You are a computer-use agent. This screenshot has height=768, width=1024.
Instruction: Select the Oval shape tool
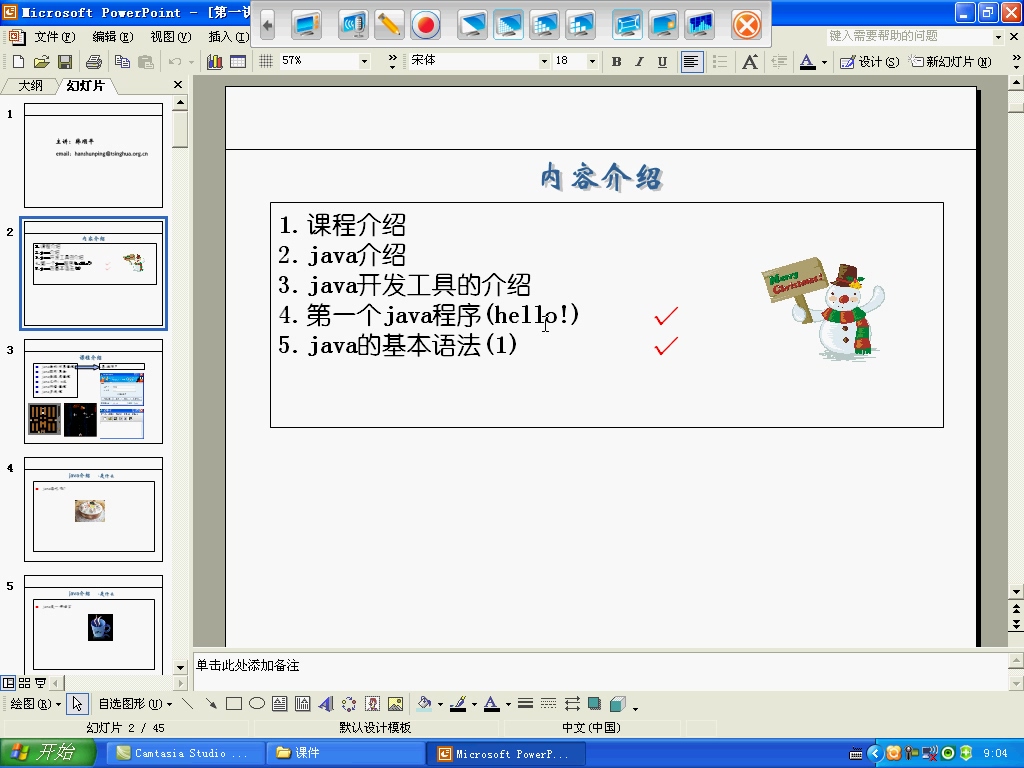click(257, 703)
